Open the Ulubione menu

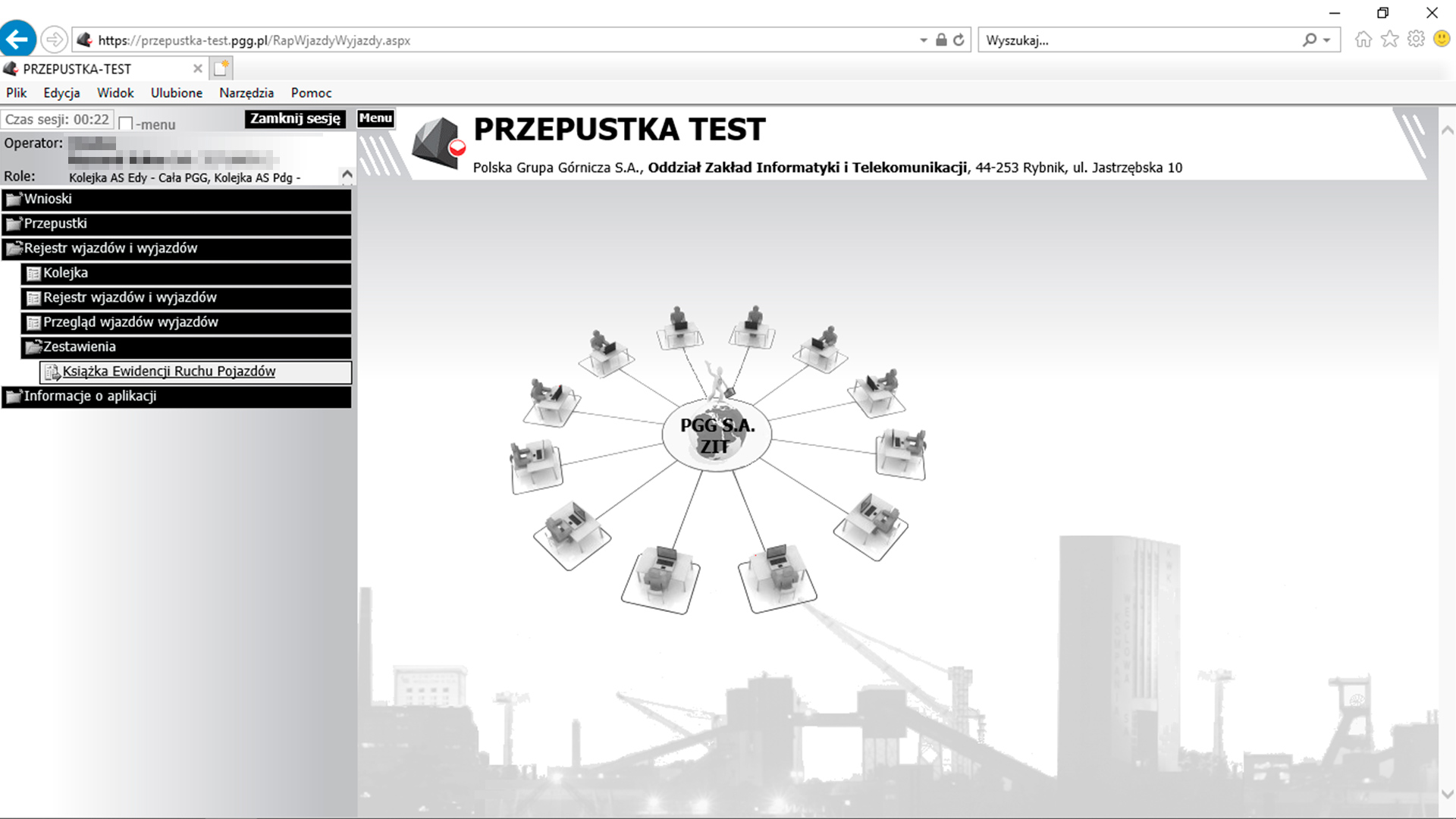pyautogui.click(x=177, y=93)
